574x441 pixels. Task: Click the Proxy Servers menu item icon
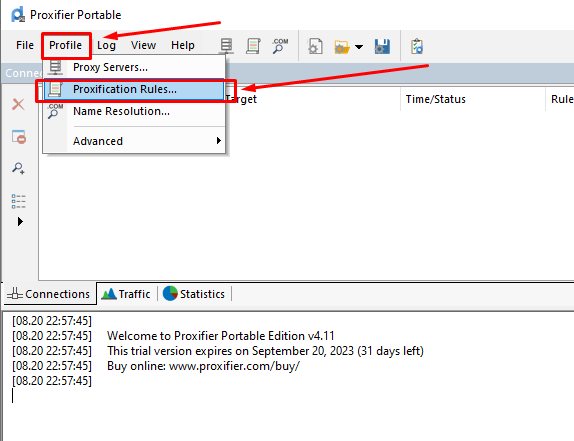55,67
